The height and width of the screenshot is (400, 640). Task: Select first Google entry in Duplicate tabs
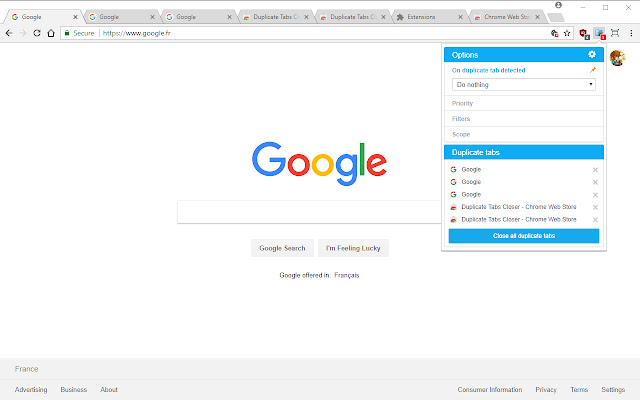(x=471, y=169)
